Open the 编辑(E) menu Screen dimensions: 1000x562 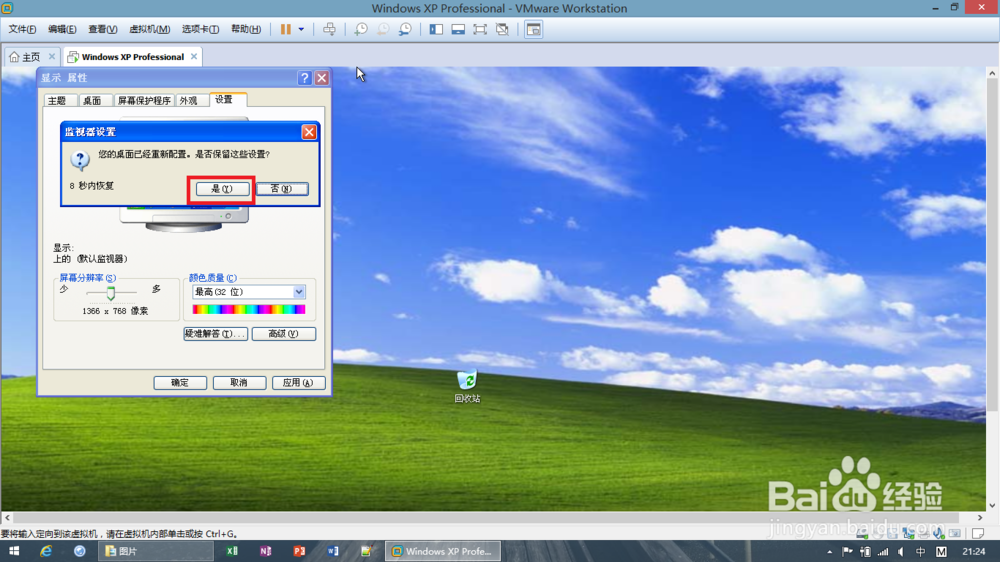coord(62,29)
